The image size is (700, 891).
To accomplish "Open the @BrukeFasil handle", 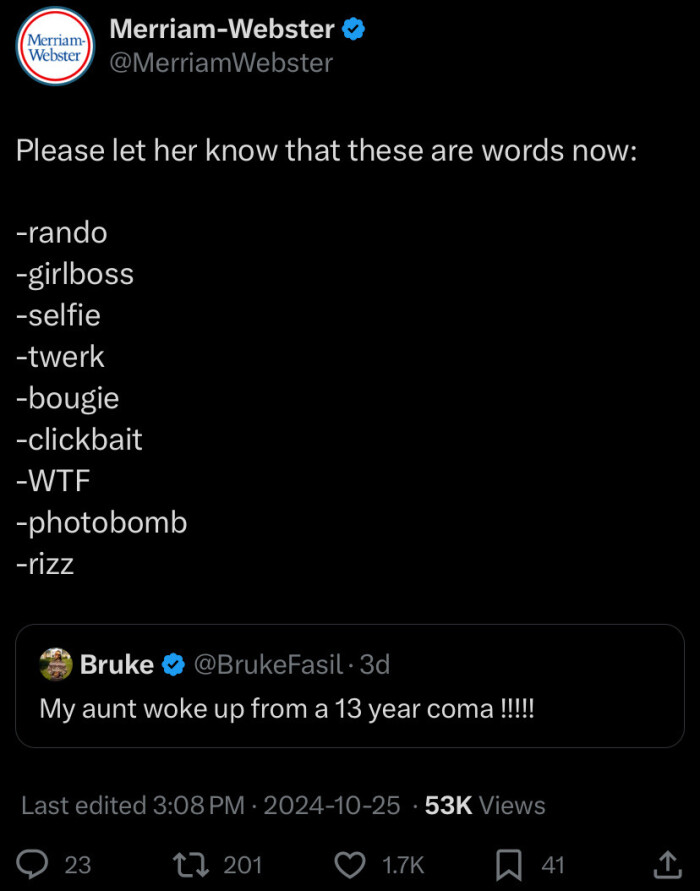I will point(267,664).
